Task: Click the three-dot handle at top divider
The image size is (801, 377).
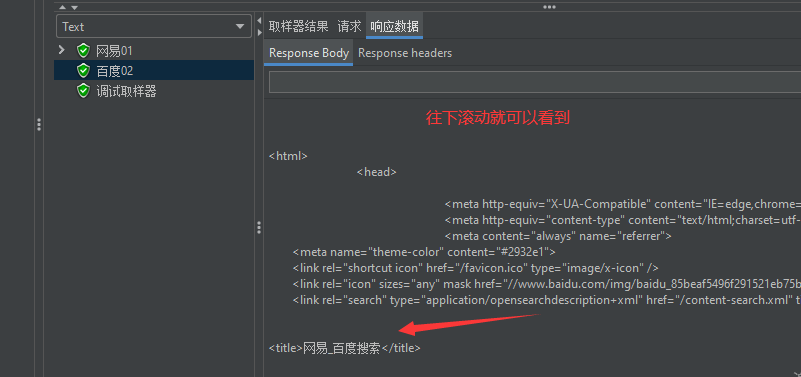Action: (x=549, y=7)
